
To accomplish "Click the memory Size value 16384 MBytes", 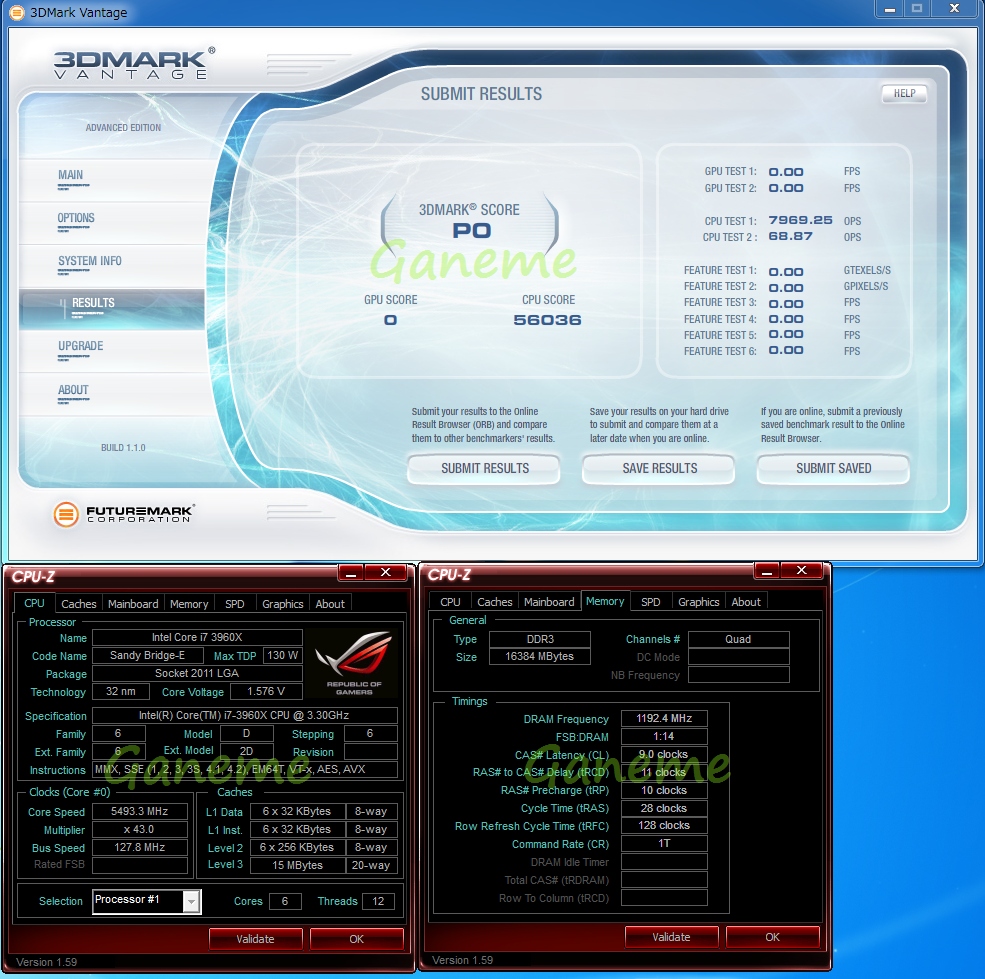I will pos(540,656).
